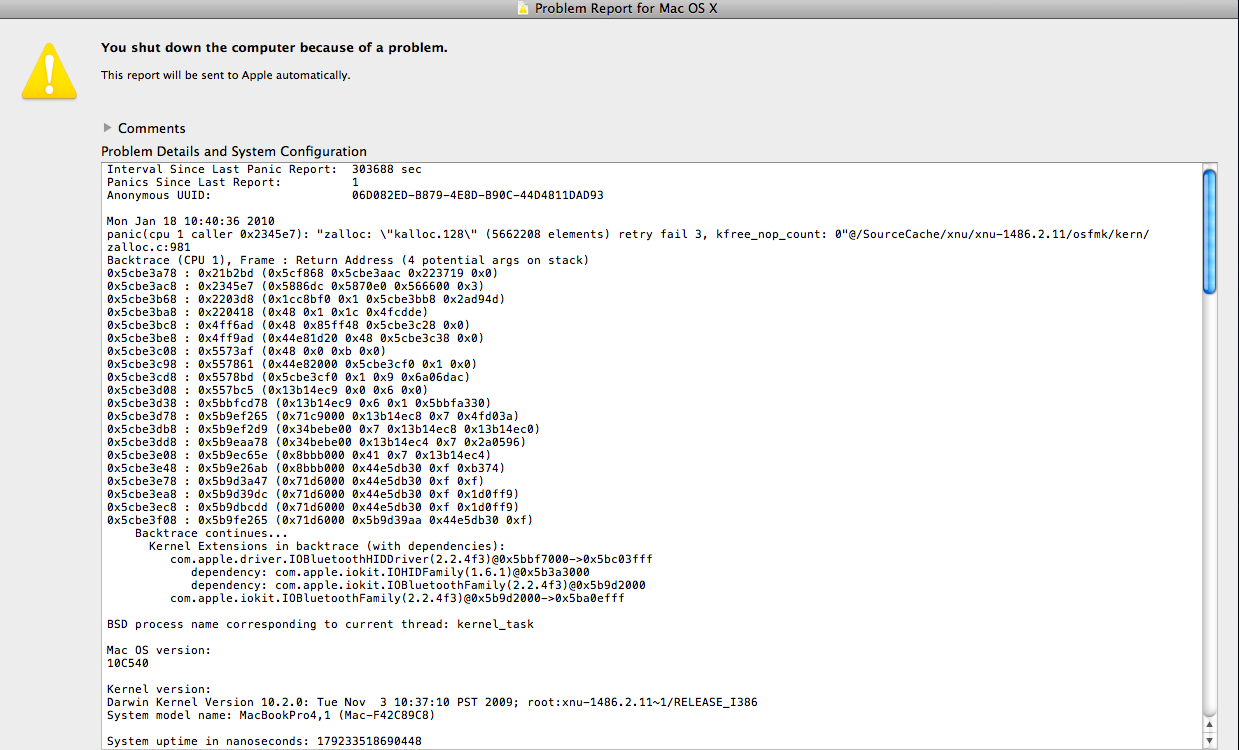Click the "Interval Since Last Panic Report" line
This screenshot has height=750, width=1239.
[264, 170]
